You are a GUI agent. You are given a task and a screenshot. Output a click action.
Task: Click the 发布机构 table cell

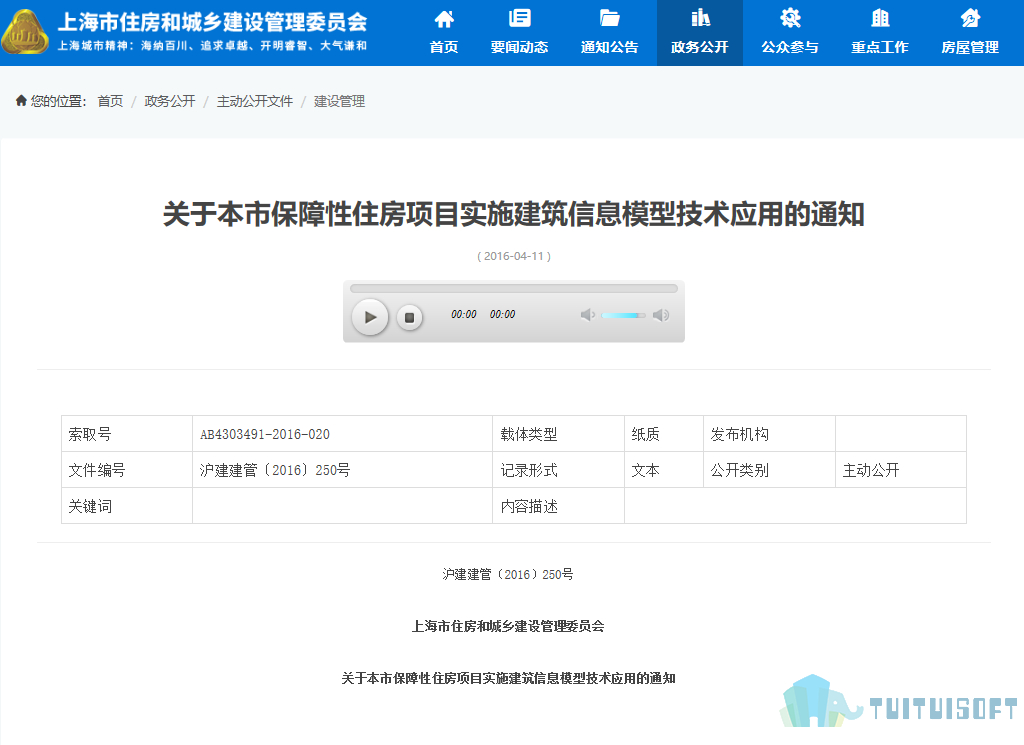pyautogui.click(x=769, y=434)
